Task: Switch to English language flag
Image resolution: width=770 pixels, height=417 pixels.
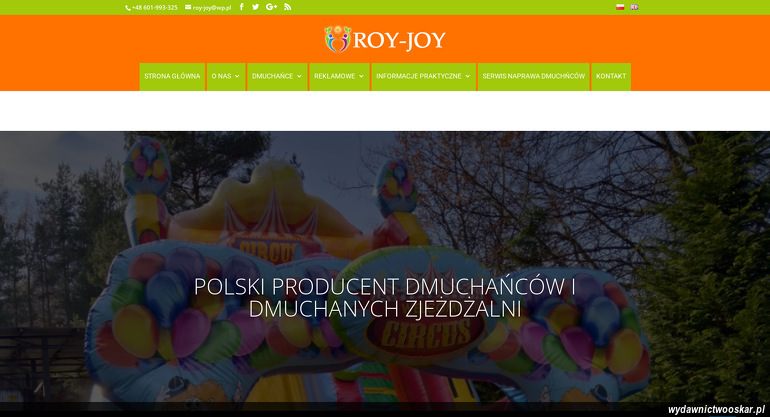Action: click(x=634, y=7)
